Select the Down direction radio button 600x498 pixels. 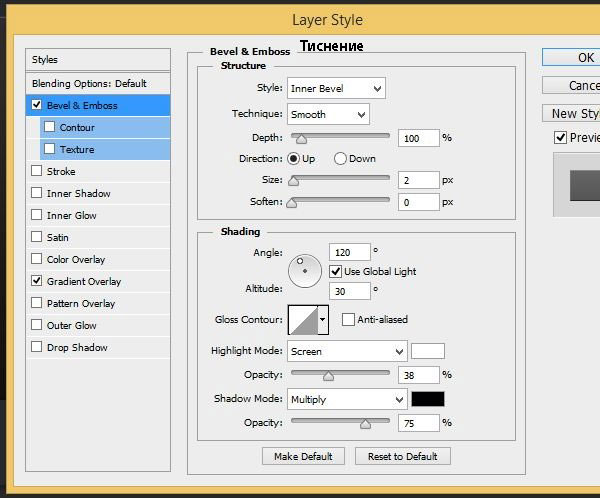pyautogui.click(x=340, y=159)
